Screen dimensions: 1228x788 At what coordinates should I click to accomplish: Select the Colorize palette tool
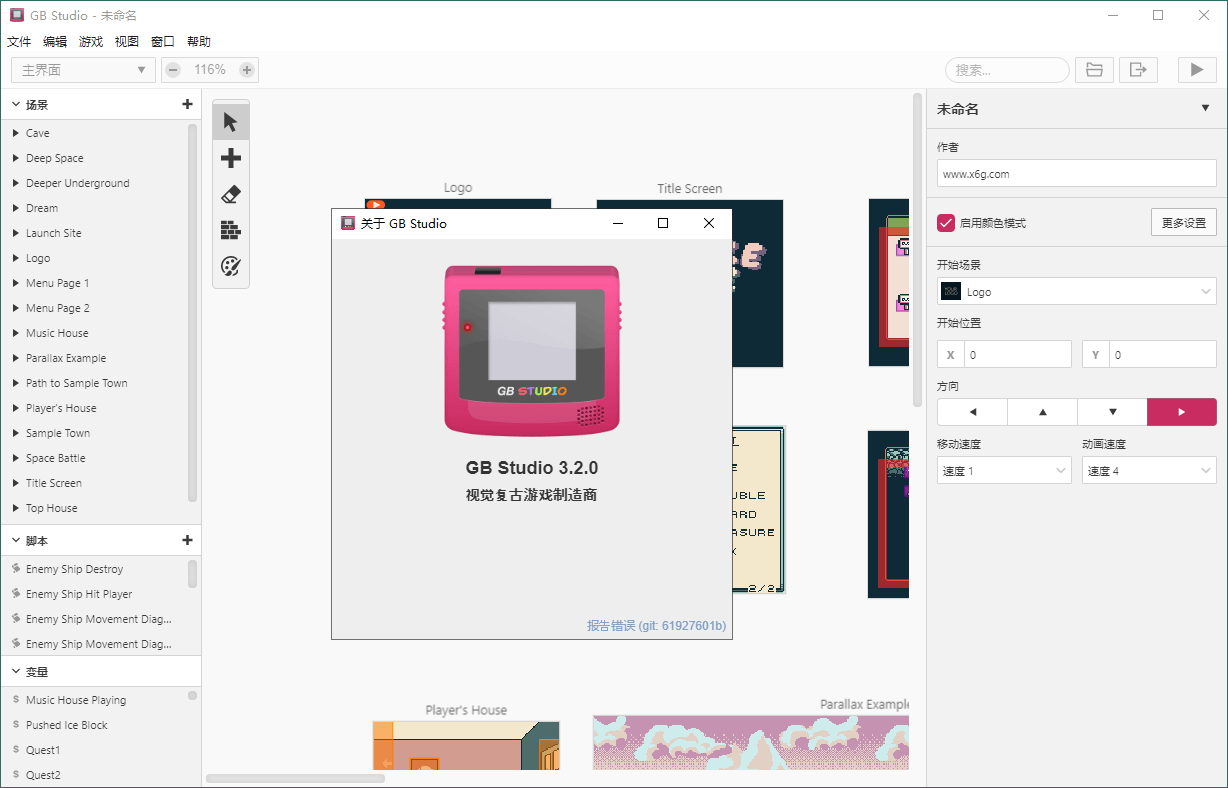click(x=230, y=267)
